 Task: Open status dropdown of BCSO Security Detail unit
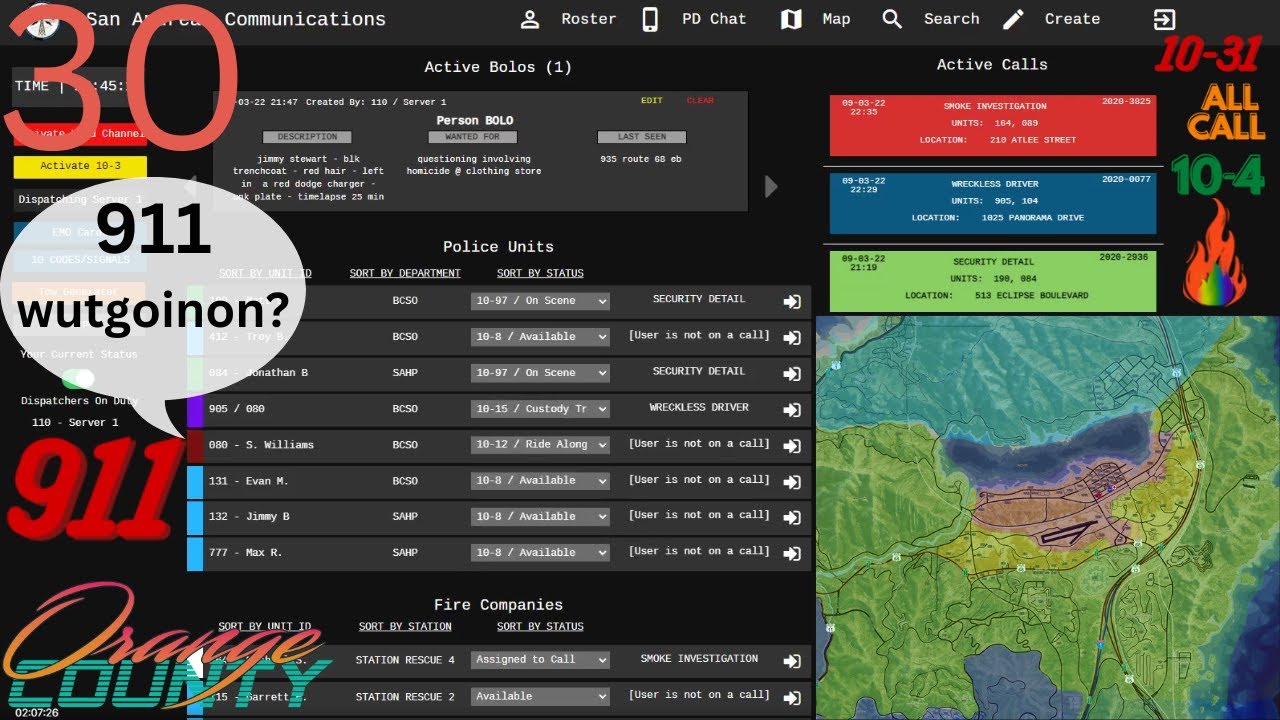(x=540, y=301)
